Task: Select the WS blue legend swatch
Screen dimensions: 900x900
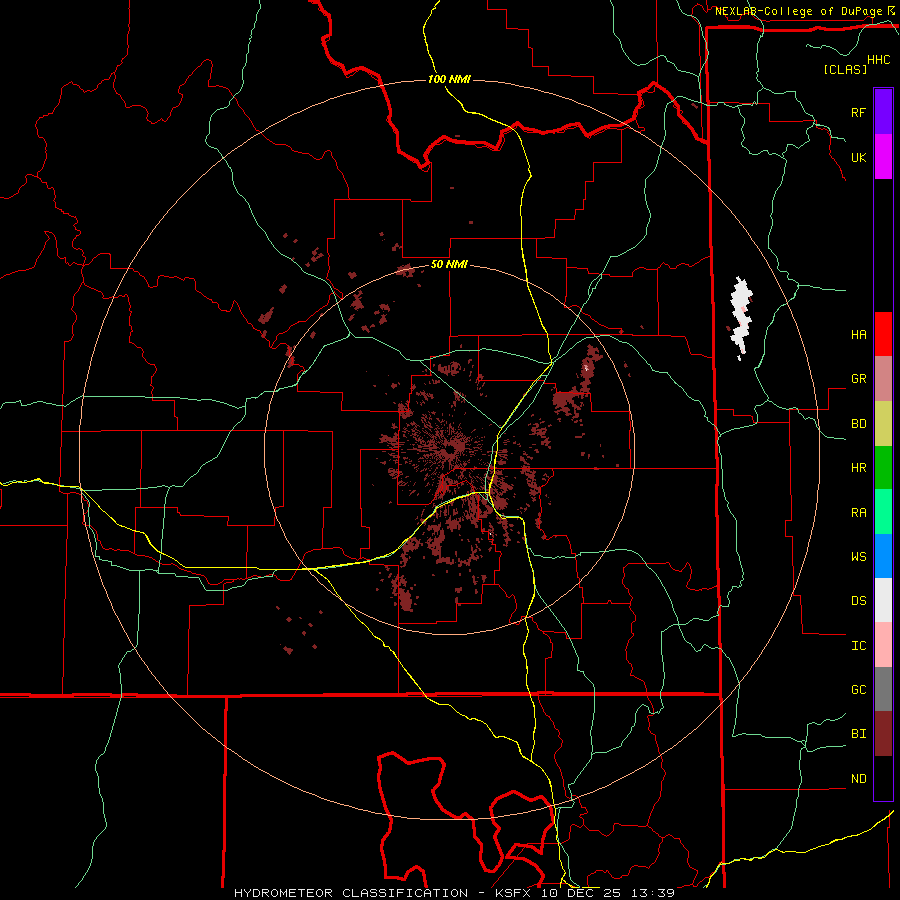Action: 883,556
